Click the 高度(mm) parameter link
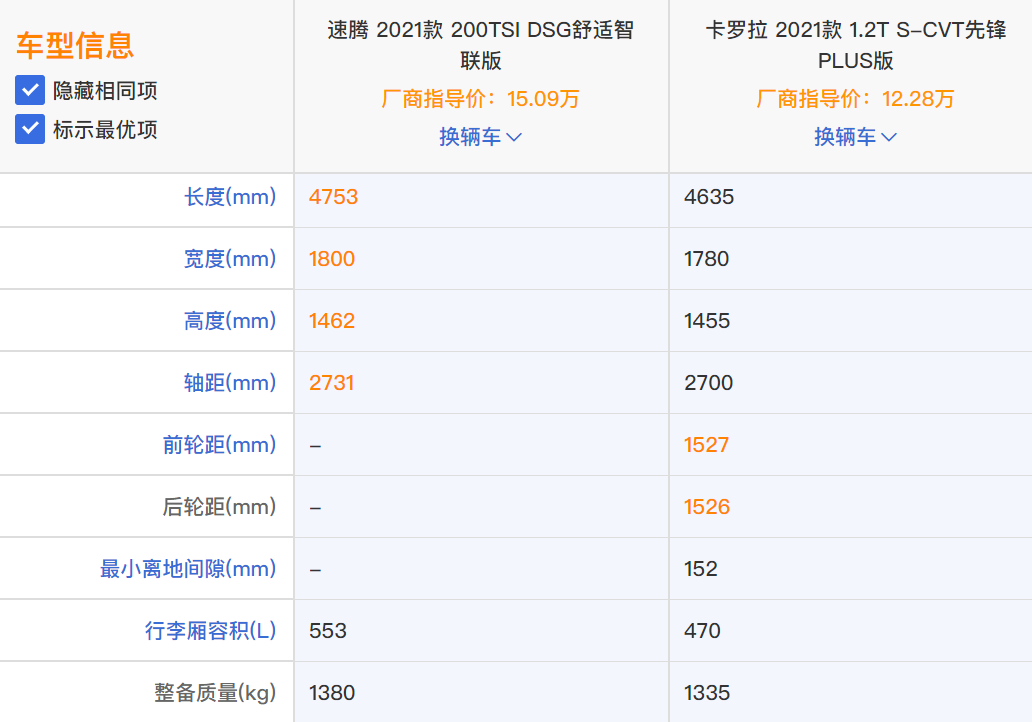 pyautogui.click(x=230, y=321)
